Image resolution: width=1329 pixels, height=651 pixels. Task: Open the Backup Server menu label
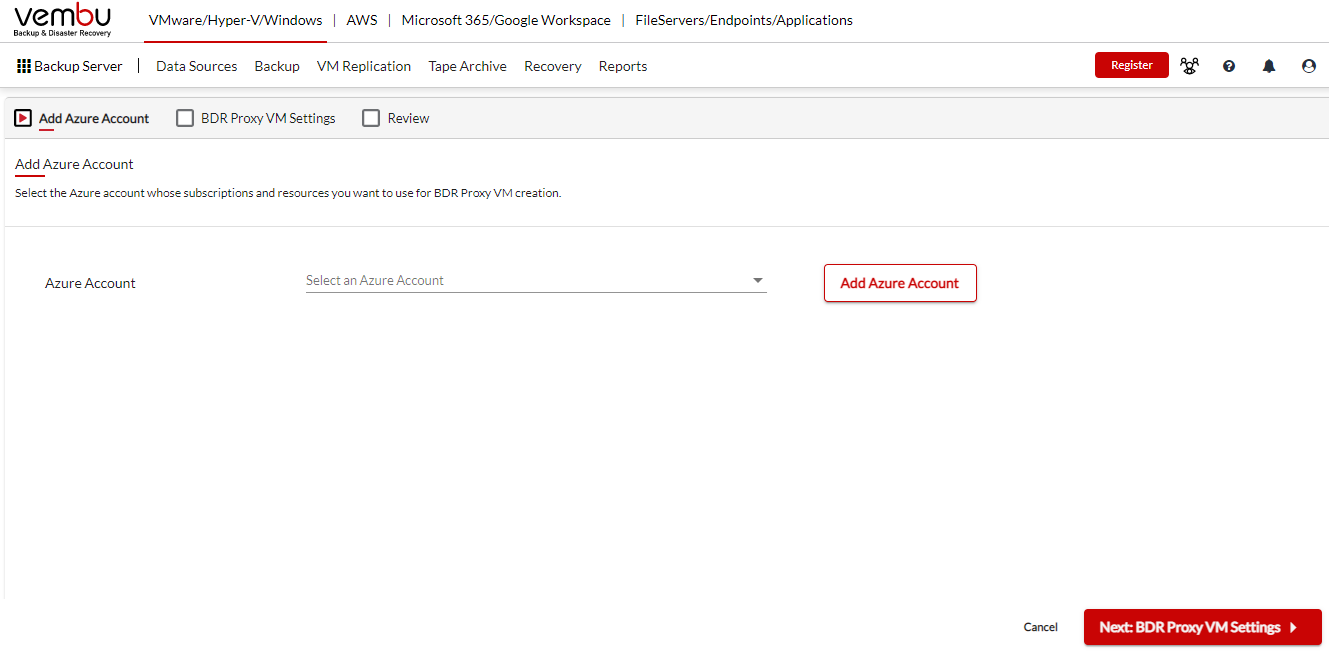click(78, 66)
